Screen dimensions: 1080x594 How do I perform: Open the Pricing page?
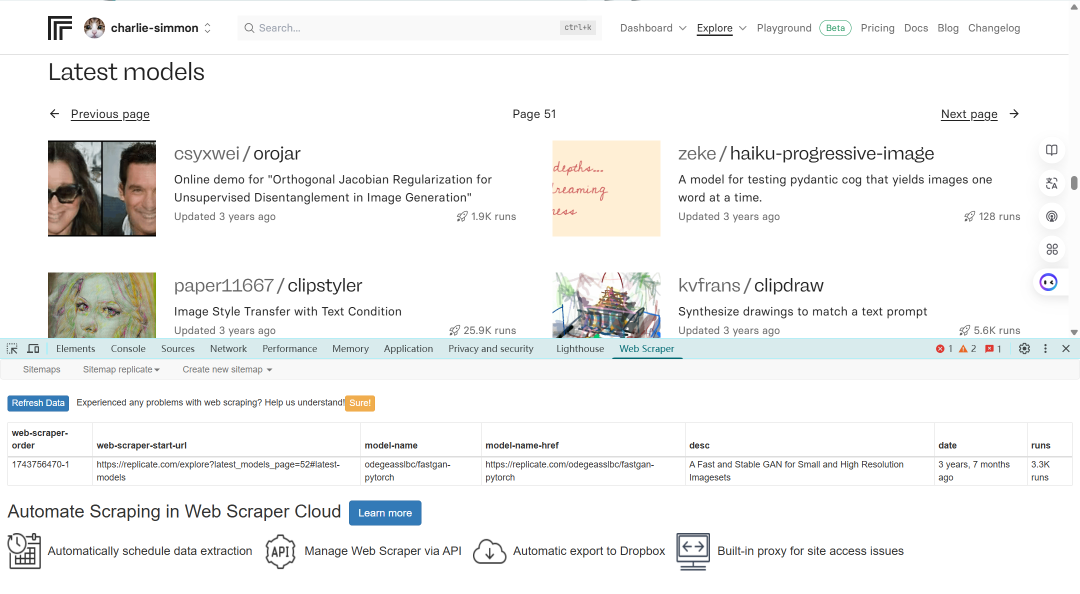click(878, 28)
